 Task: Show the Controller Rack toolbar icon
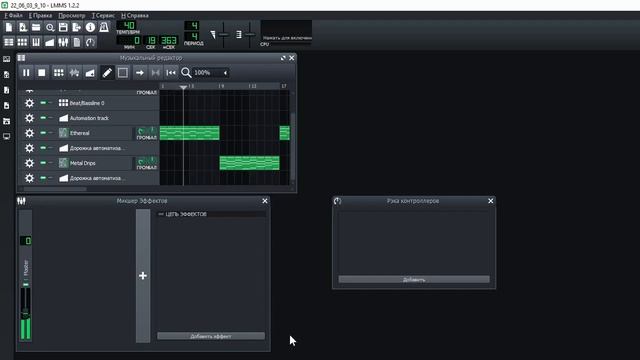pyautogui.click(x=90, y=42)
